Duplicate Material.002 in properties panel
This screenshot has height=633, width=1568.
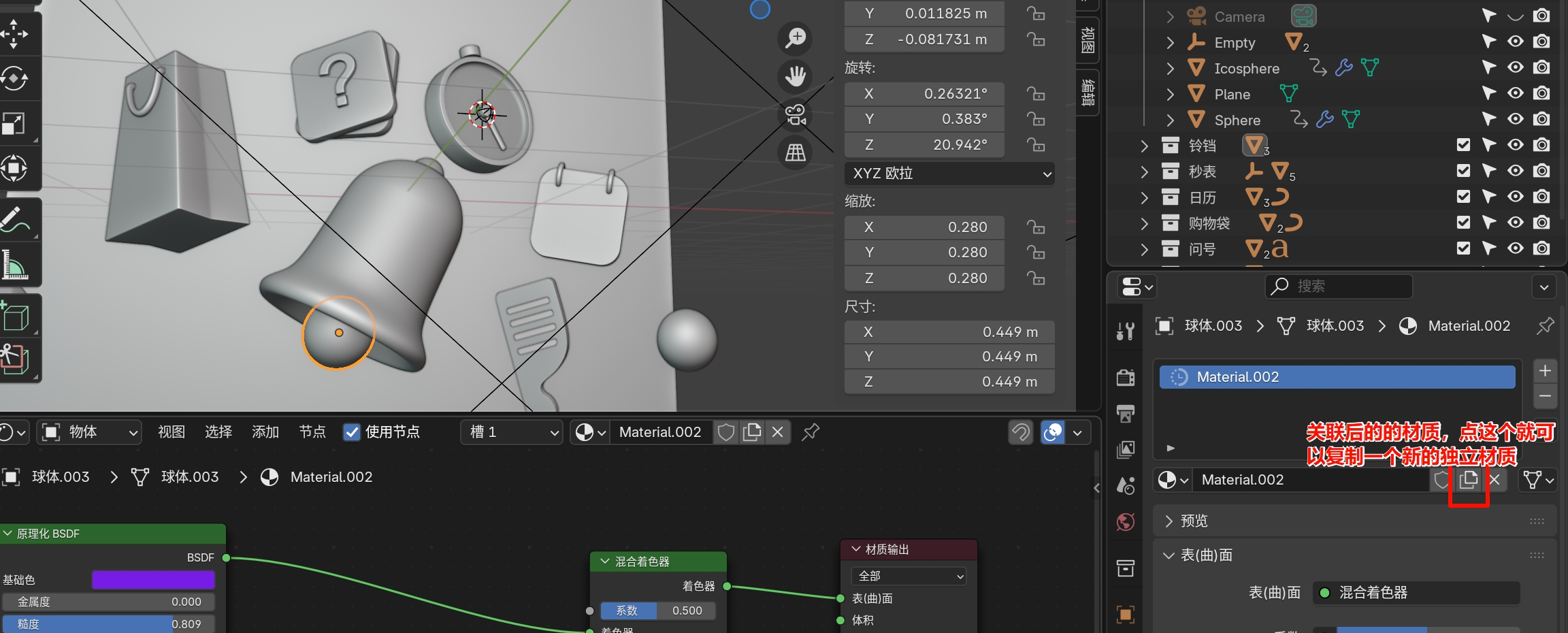click(1468, 480)
